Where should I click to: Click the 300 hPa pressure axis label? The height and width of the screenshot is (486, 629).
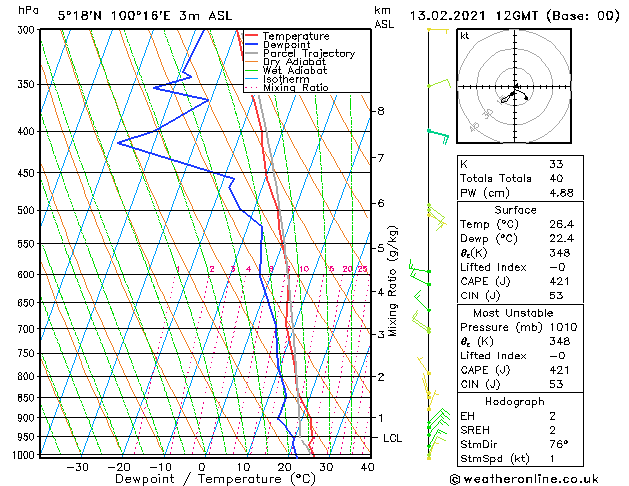(x=26, y=30)
